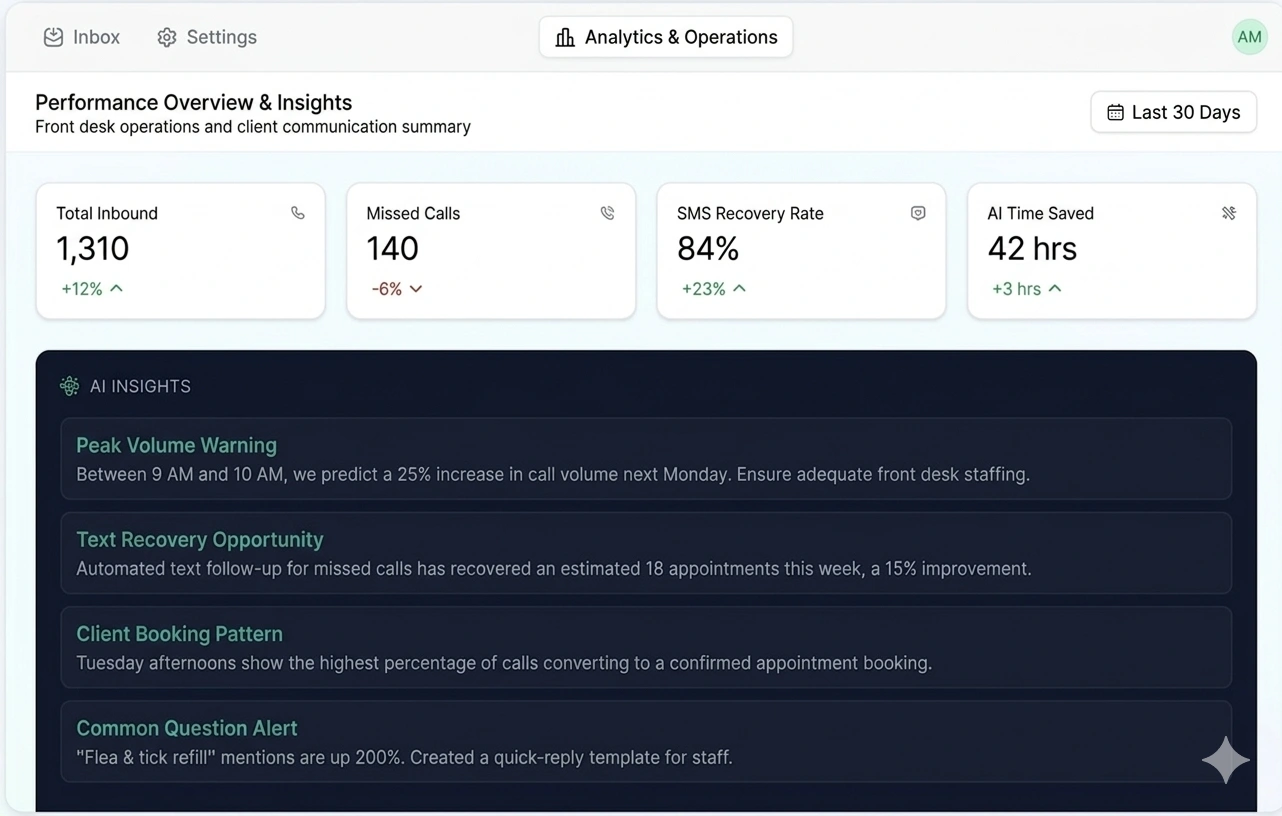The height and width of the screenshot is (816, 1282).
Task: Click the phone icon on Total Inbound card
Action: (x=298, y=213)
